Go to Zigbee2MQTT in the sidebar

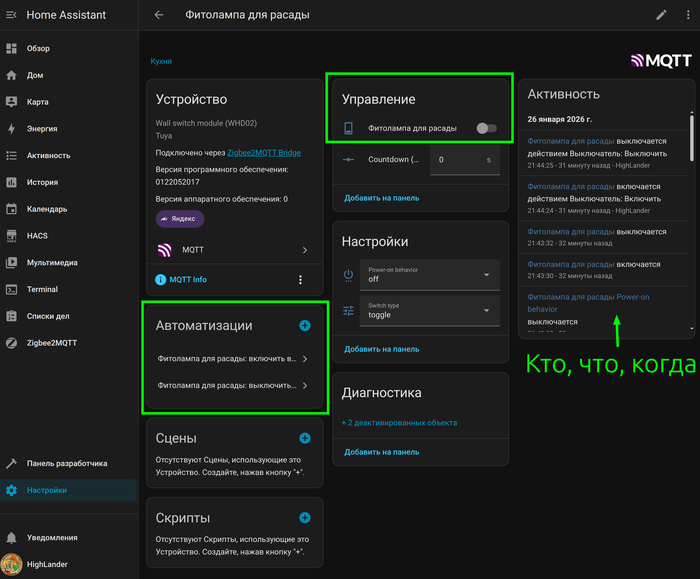pos(52,343)
